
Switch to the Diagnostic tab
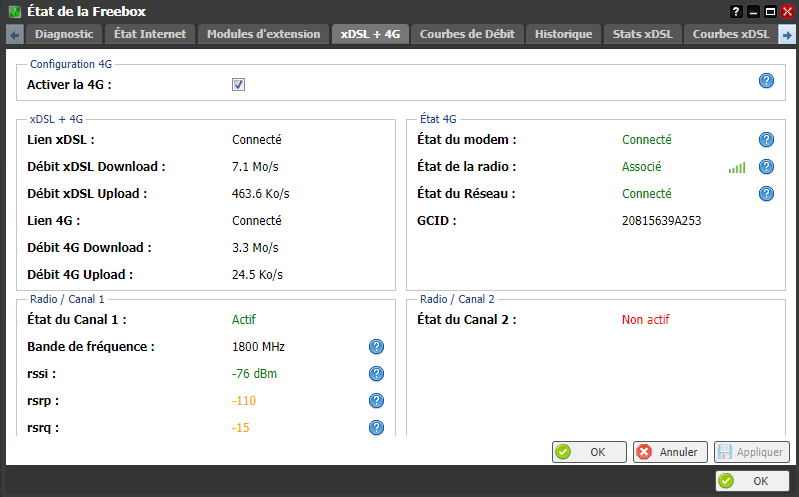pyautogui.click(x=64, y=34)
